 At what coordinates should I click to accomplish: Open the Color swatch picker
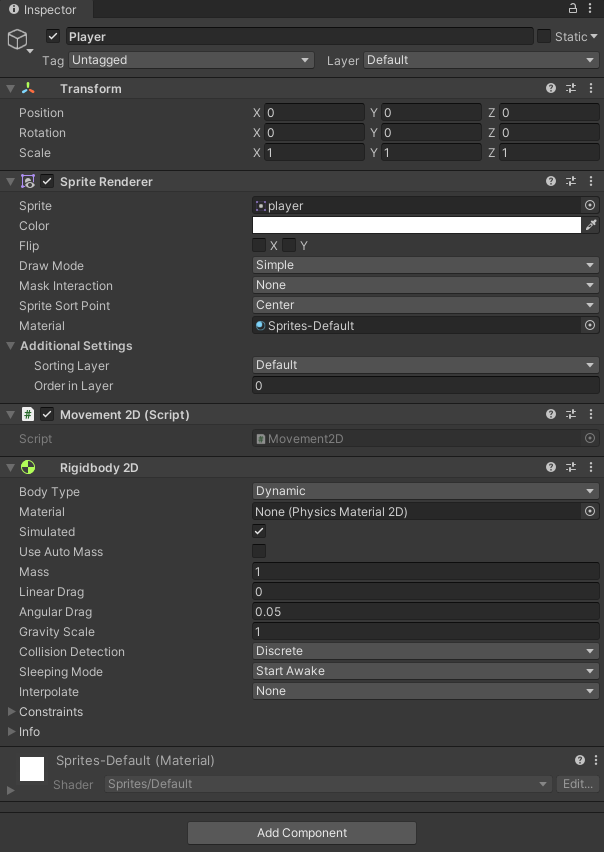(x=417, y=225)
